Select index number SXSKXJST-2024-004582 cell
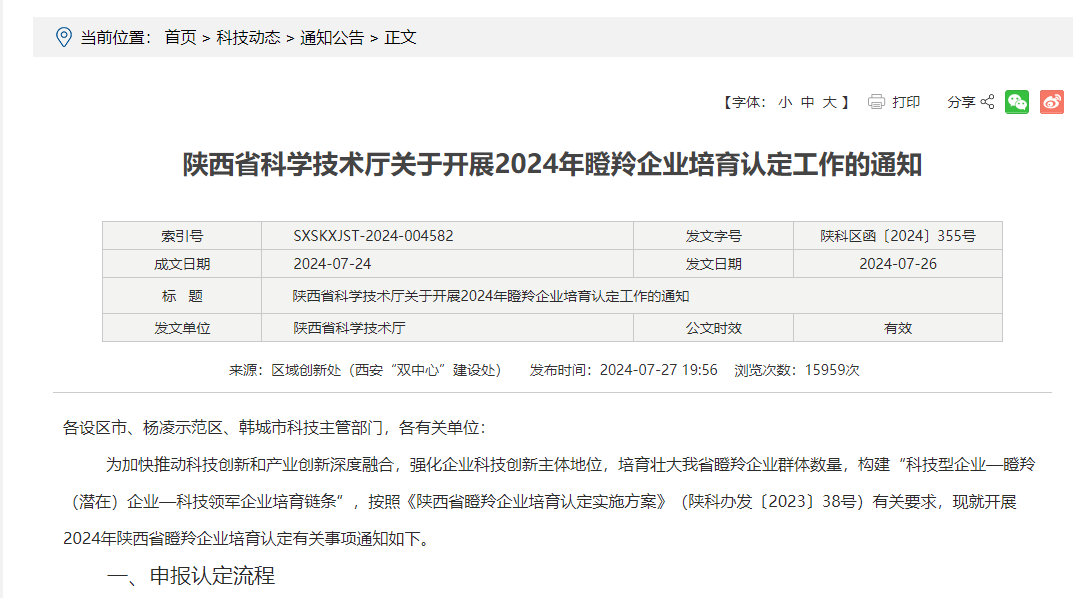 click(x=373, y=236)
